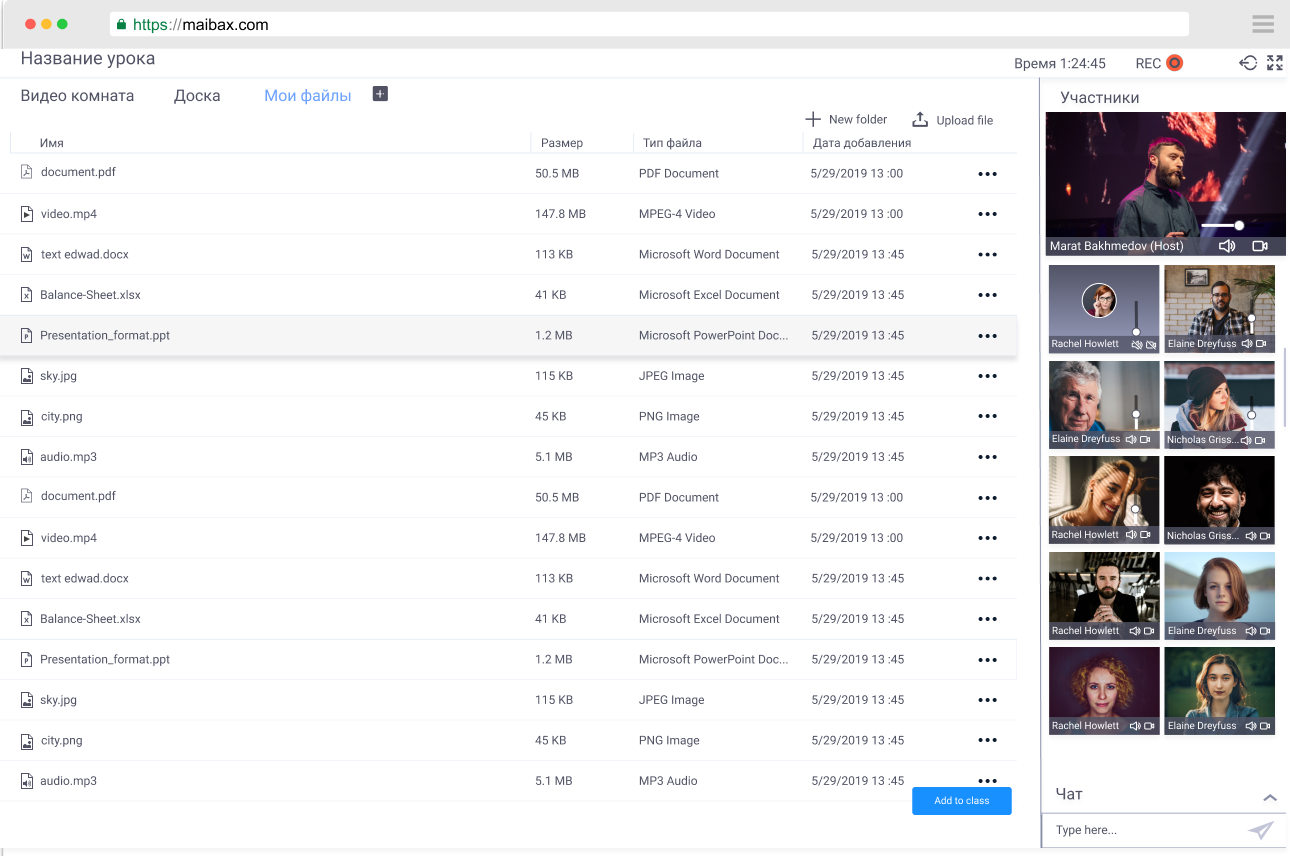The image size is (1290, 856).
Task: Open three-dot menu of first text edwad.docx row
Action: (x=988, y=255)
